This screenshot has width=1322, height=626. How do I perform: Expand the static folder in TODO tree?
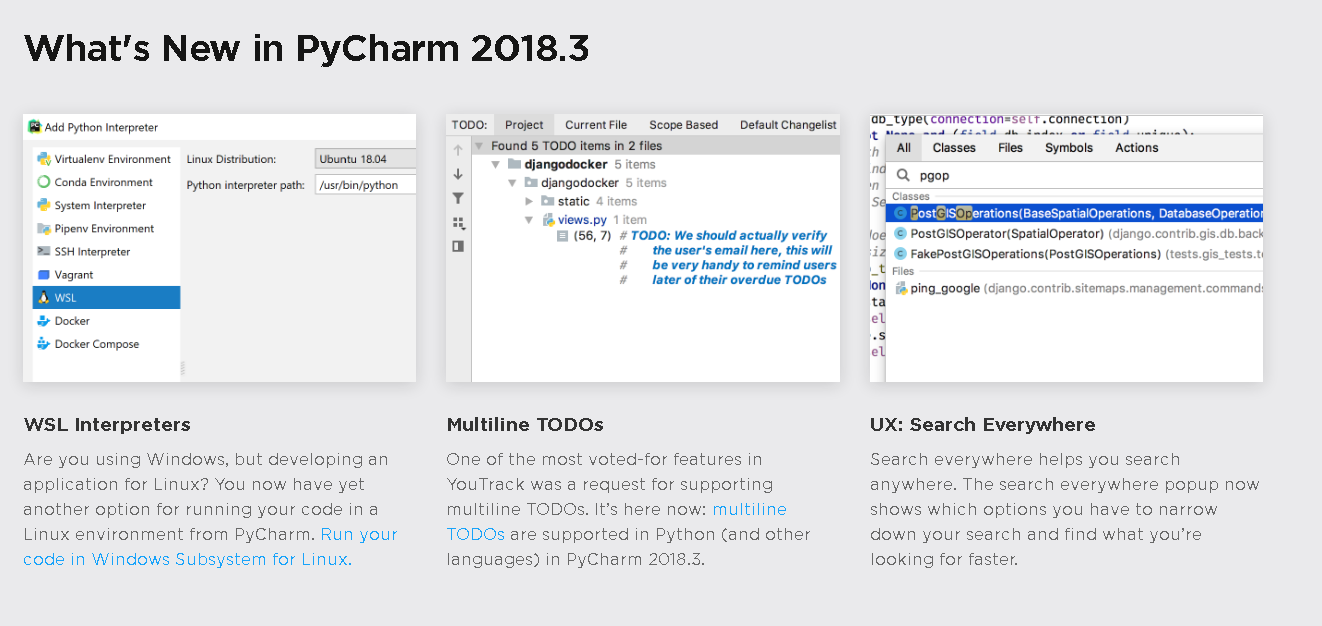click(530, 201)
